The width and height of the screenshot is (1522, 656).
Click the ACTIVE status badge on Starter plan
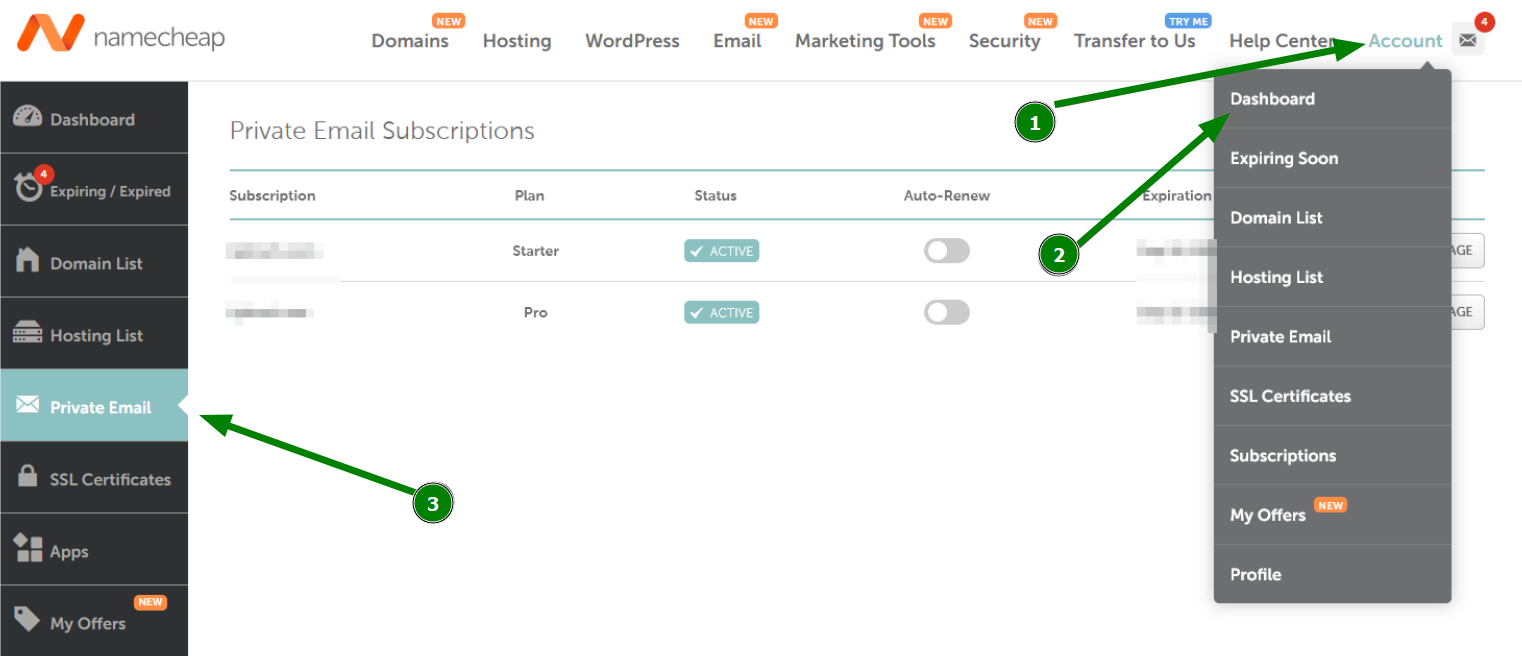click(x=721, y=250)
